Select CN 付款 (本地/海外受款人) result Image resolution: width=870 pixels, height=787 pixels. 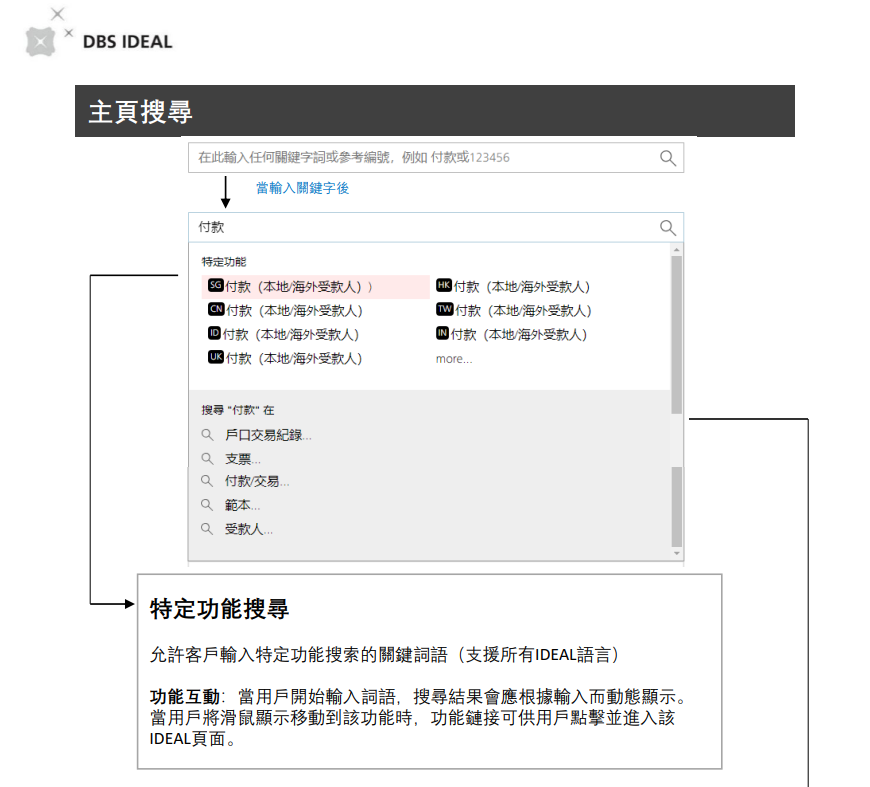285,311
